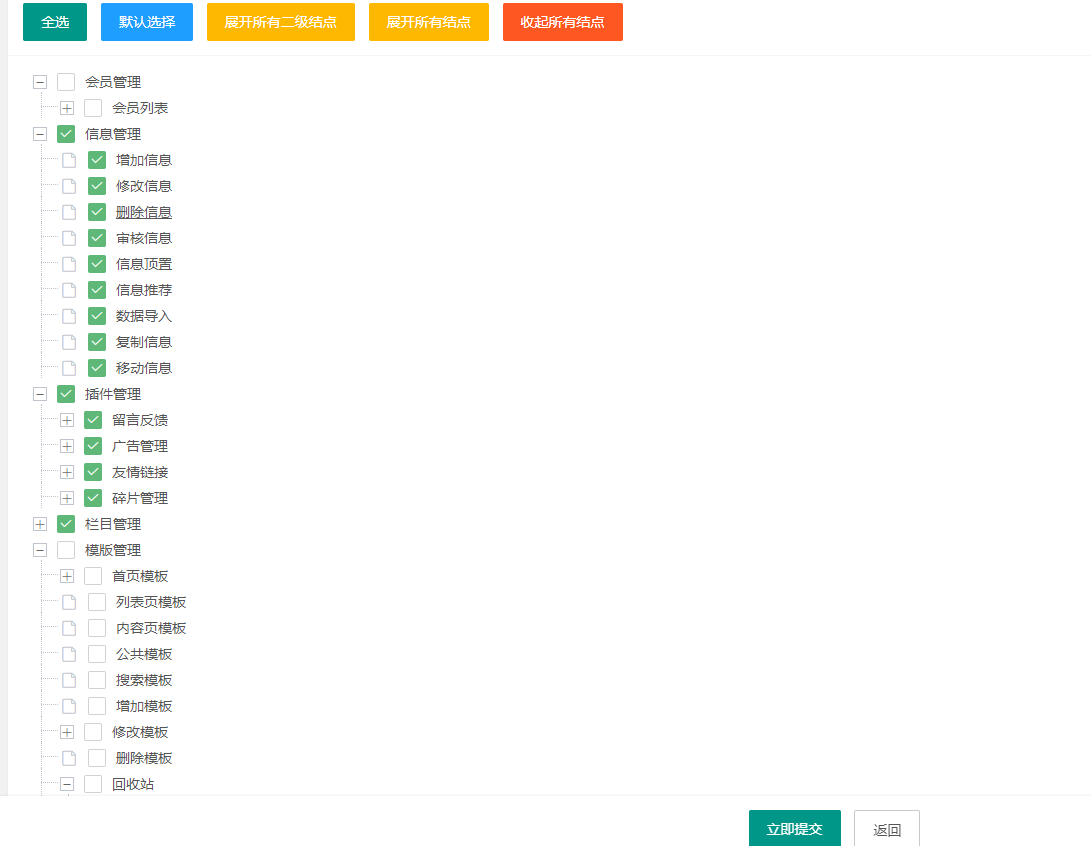1091x846 pixels.
Task: Click the file icon beside 信息顶置
Action: [x=69, y=264]
